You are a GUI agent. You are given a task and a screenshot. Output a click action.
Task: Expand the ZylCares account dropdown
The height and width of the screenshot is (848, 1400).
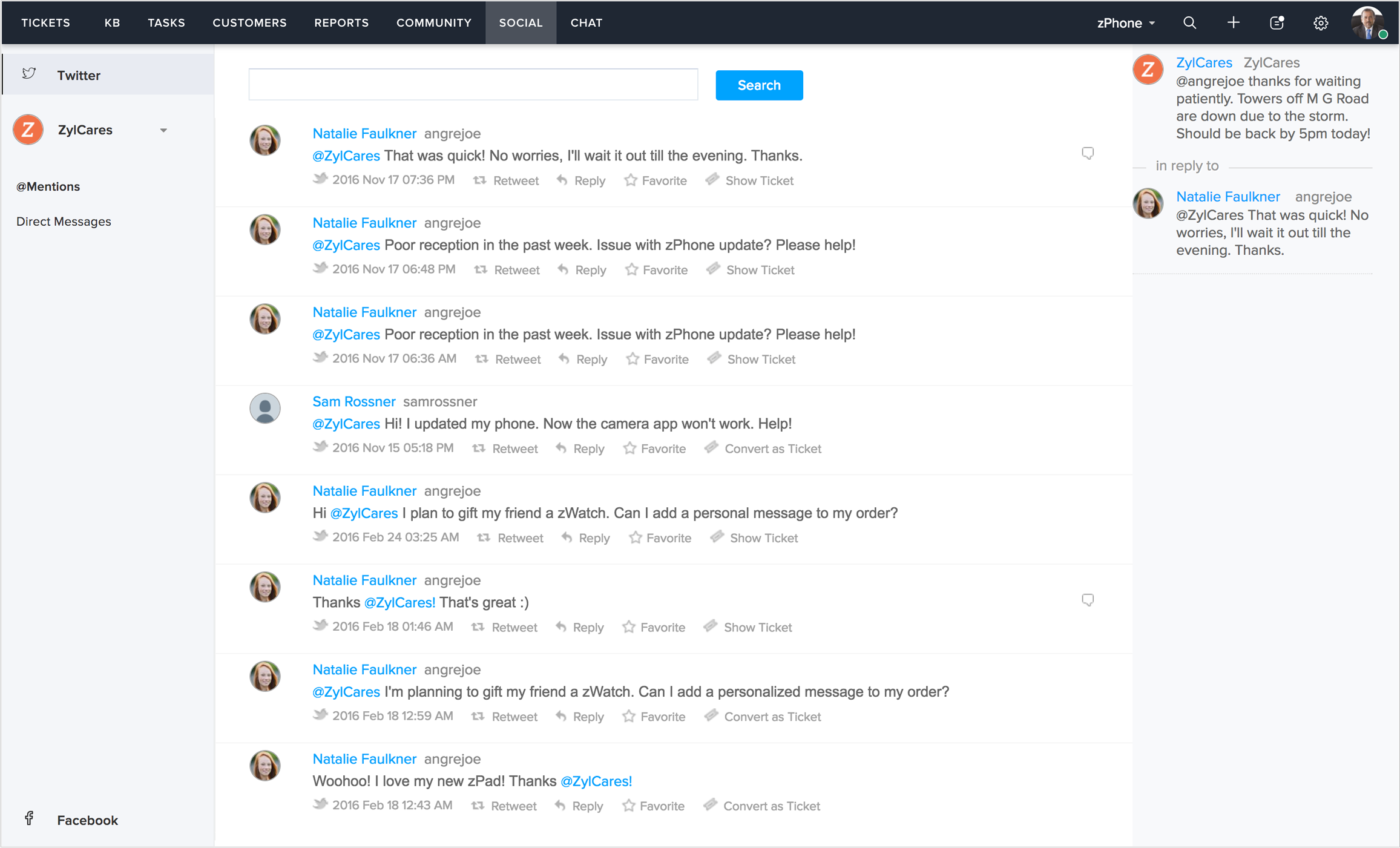[x=163, y=130]
